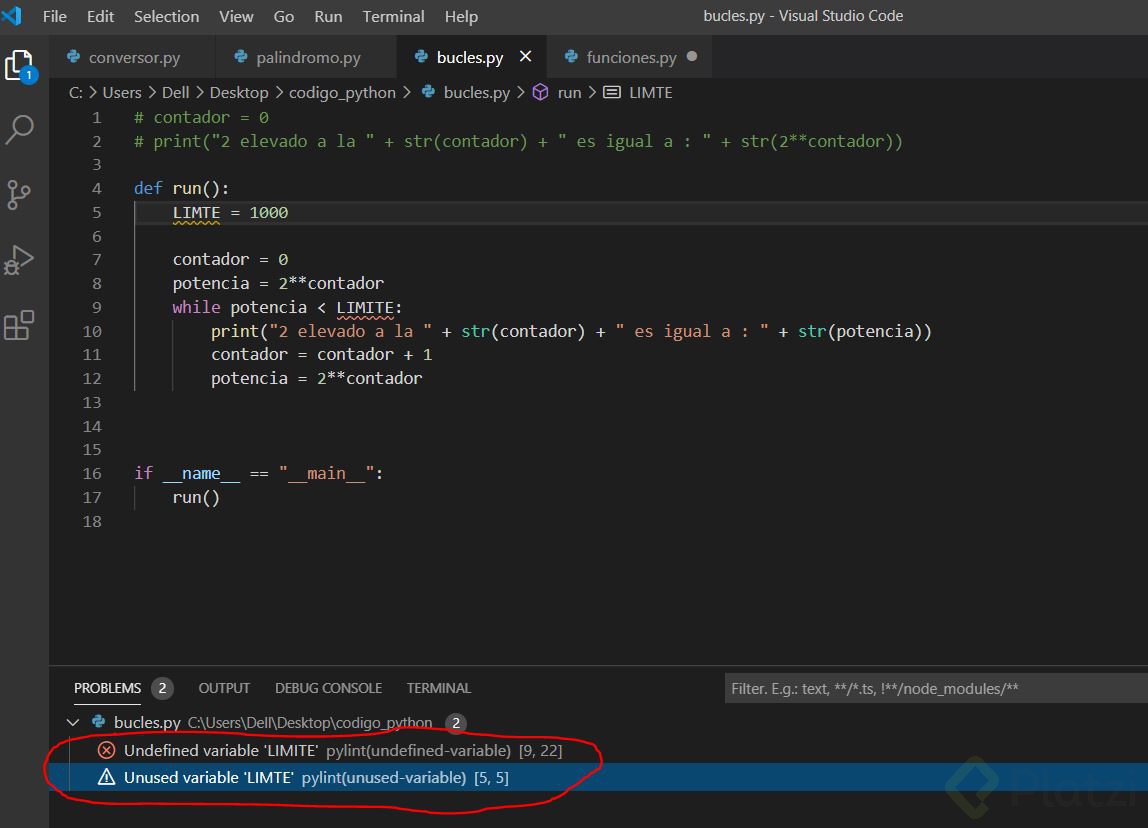
Task: Click the run() call on line 17
Action: tap(196, 497)
